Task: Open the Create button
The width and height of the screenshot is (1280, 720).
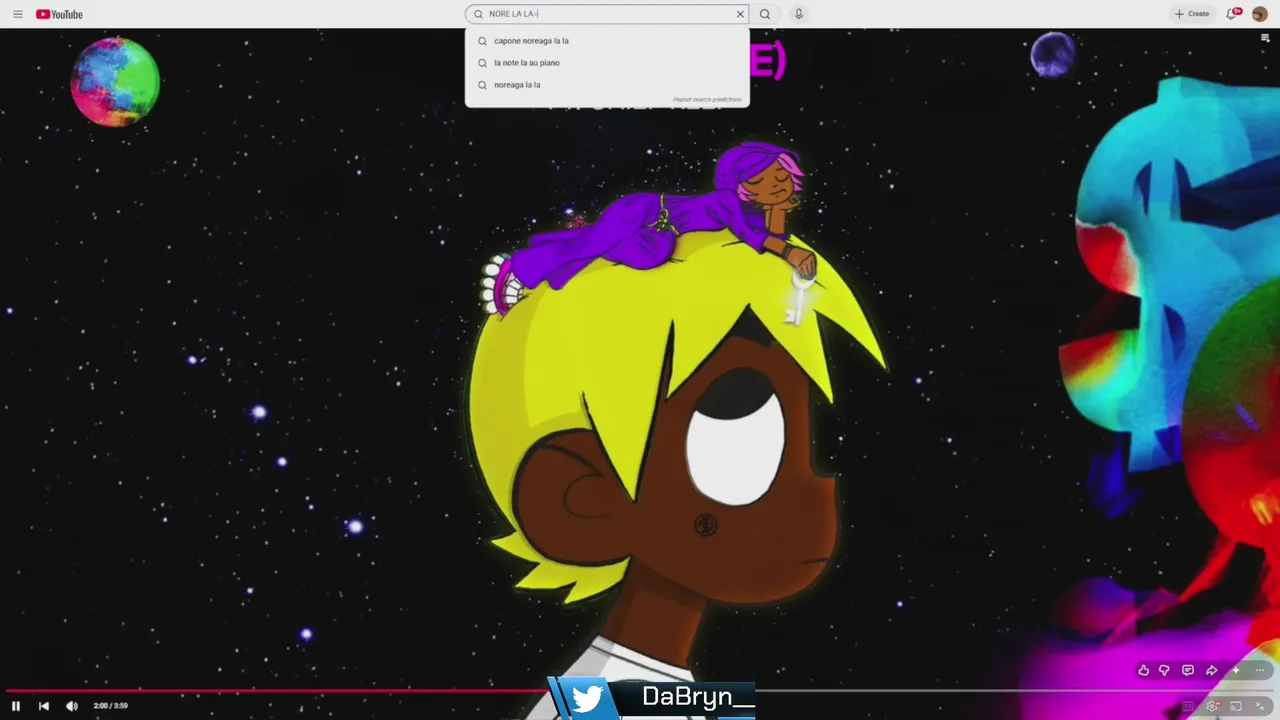Action: pyautogui.click(x=1192, y=14)
